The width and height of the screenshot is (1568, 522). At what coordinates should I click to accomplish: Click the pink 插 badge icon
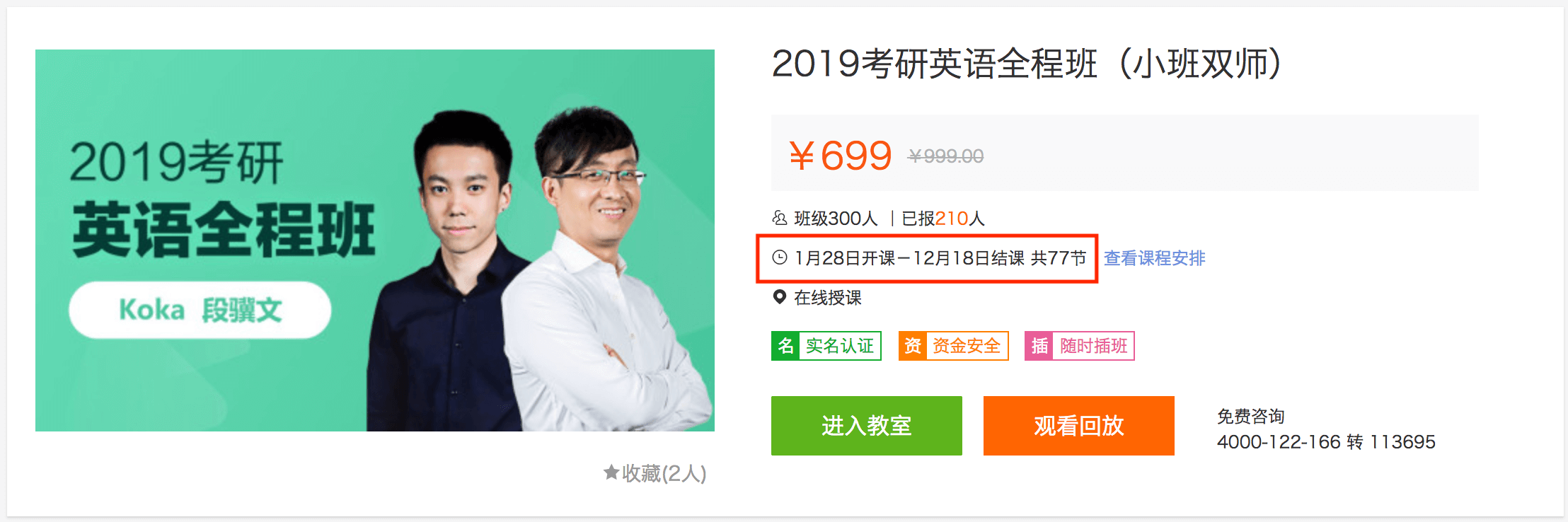pyautogui.click(x=1039, y=346)
